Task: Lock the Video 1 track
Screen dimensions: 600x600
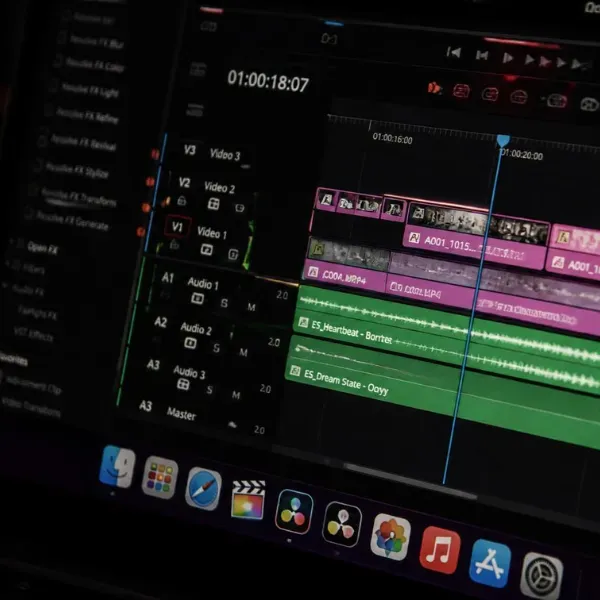Action: pyautogui.click(x=174, y=244)
